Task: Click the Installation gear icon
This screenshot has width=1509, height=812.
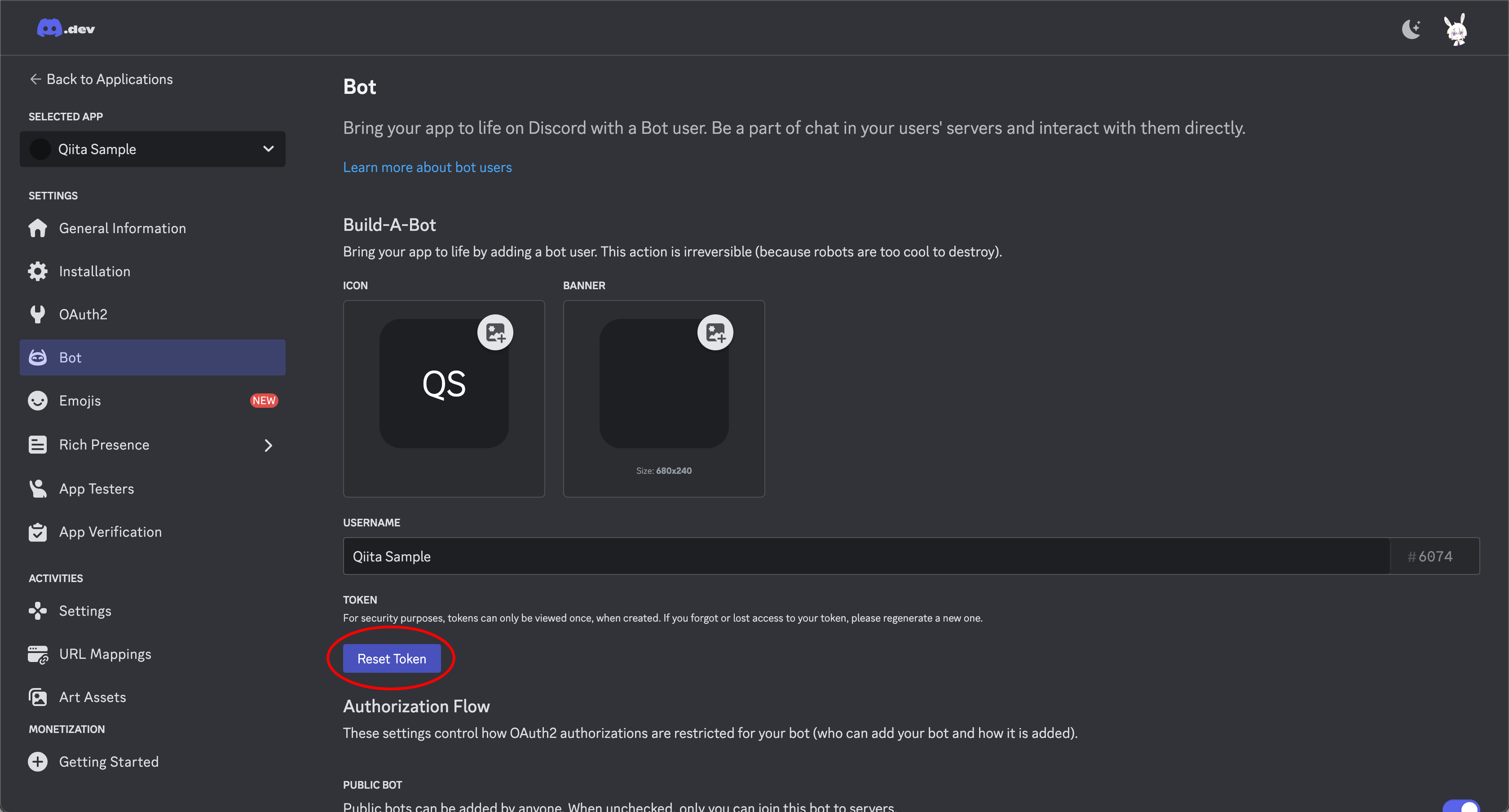Action: 37,271
